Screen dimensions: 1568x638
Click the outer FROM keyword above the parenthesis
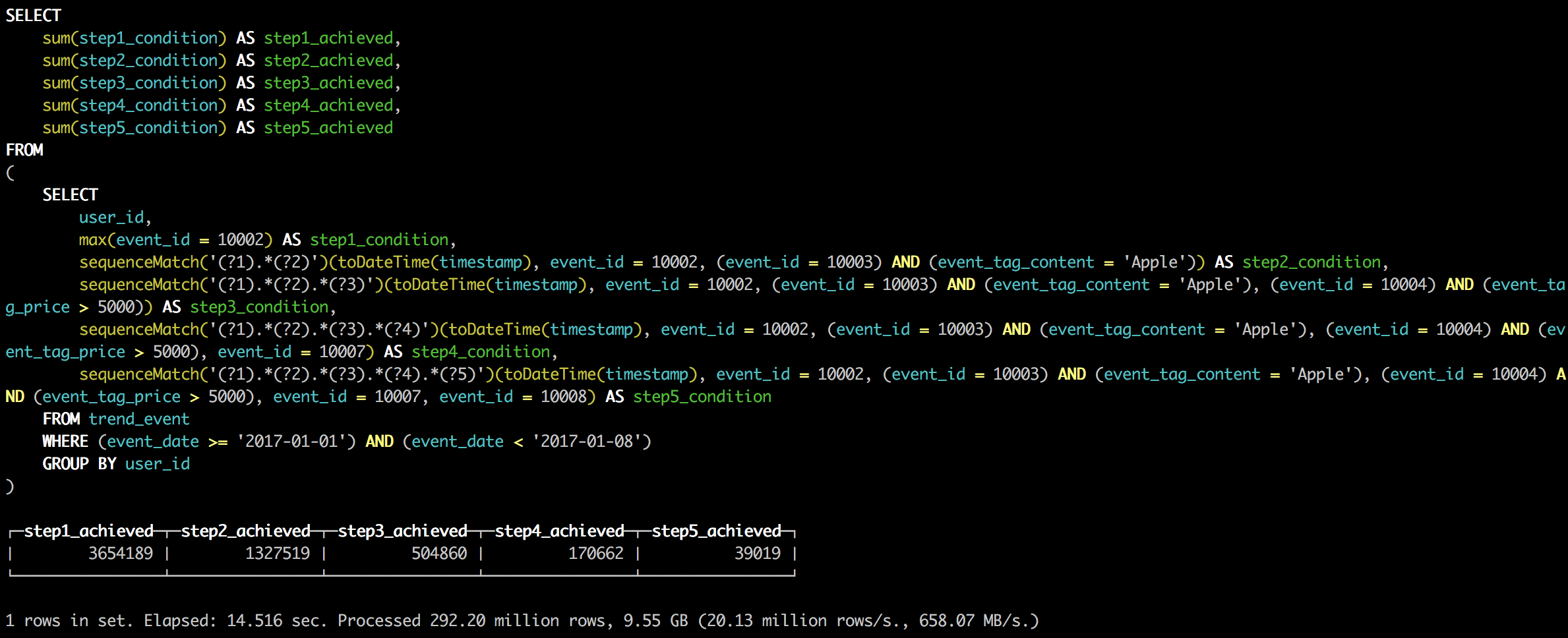(24, 150)
